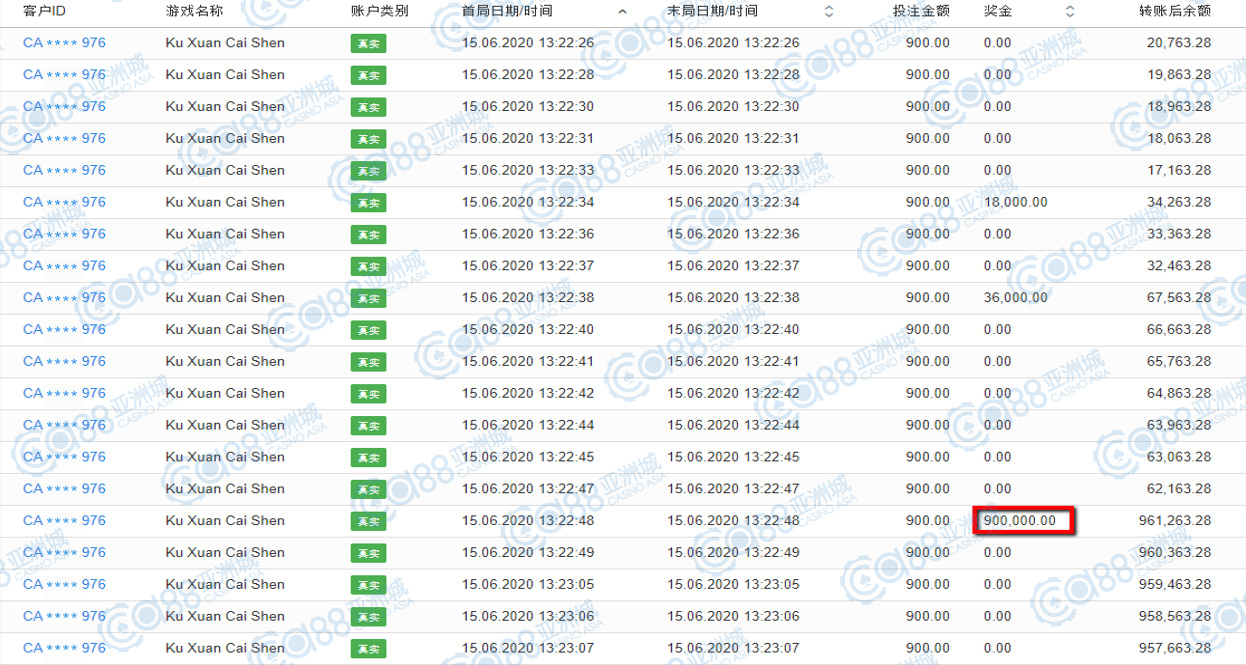The height and width of the screenshot is (665, 1246).
Task: Open customer ID link in the 13:23:05 row
Action: (64, 584)
